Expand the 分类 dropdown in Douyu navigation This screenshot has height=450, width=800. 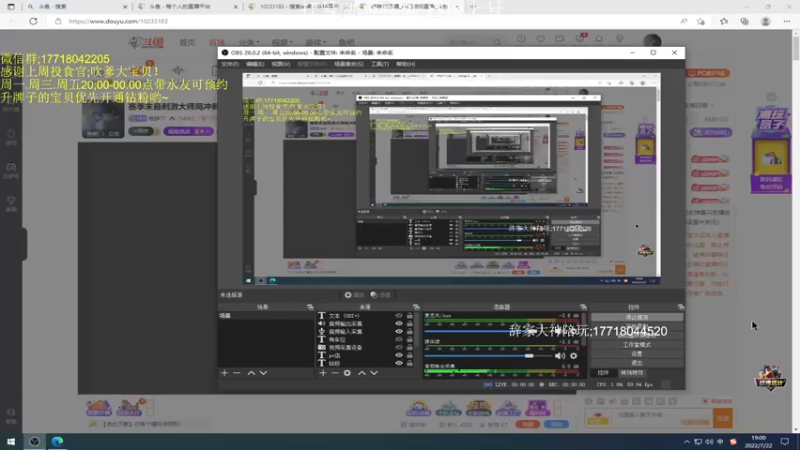point(248,42)
